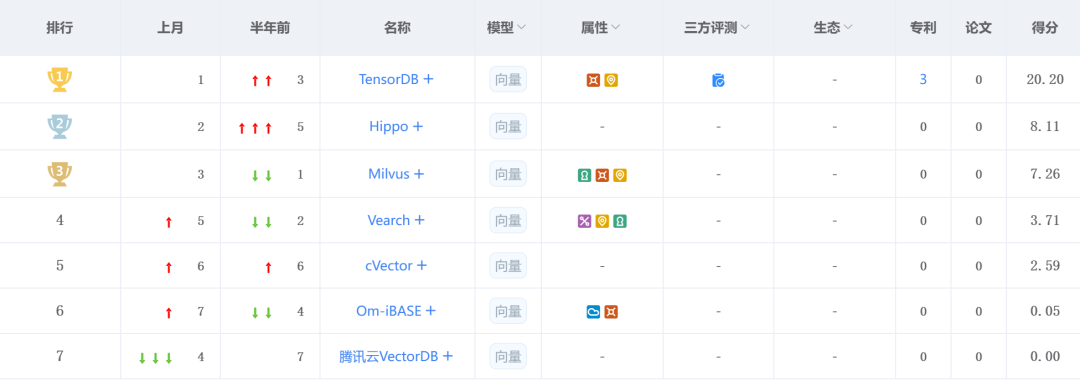1080x381 pixels.
Task: Click the patent count 3 link for TensorDB
Action: point(923,80)
